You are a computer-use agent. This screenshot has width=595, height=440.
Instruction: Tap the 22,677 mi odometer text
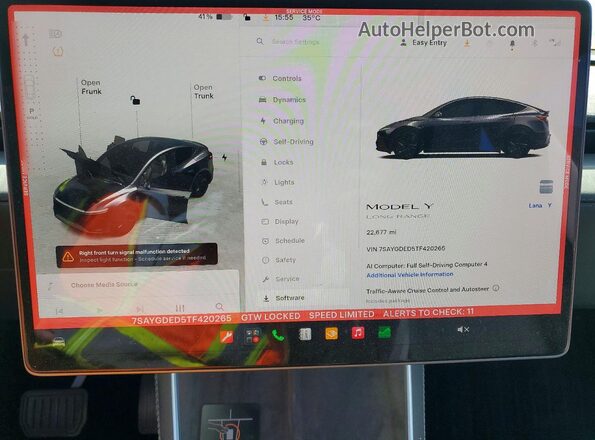click(381, 232)
